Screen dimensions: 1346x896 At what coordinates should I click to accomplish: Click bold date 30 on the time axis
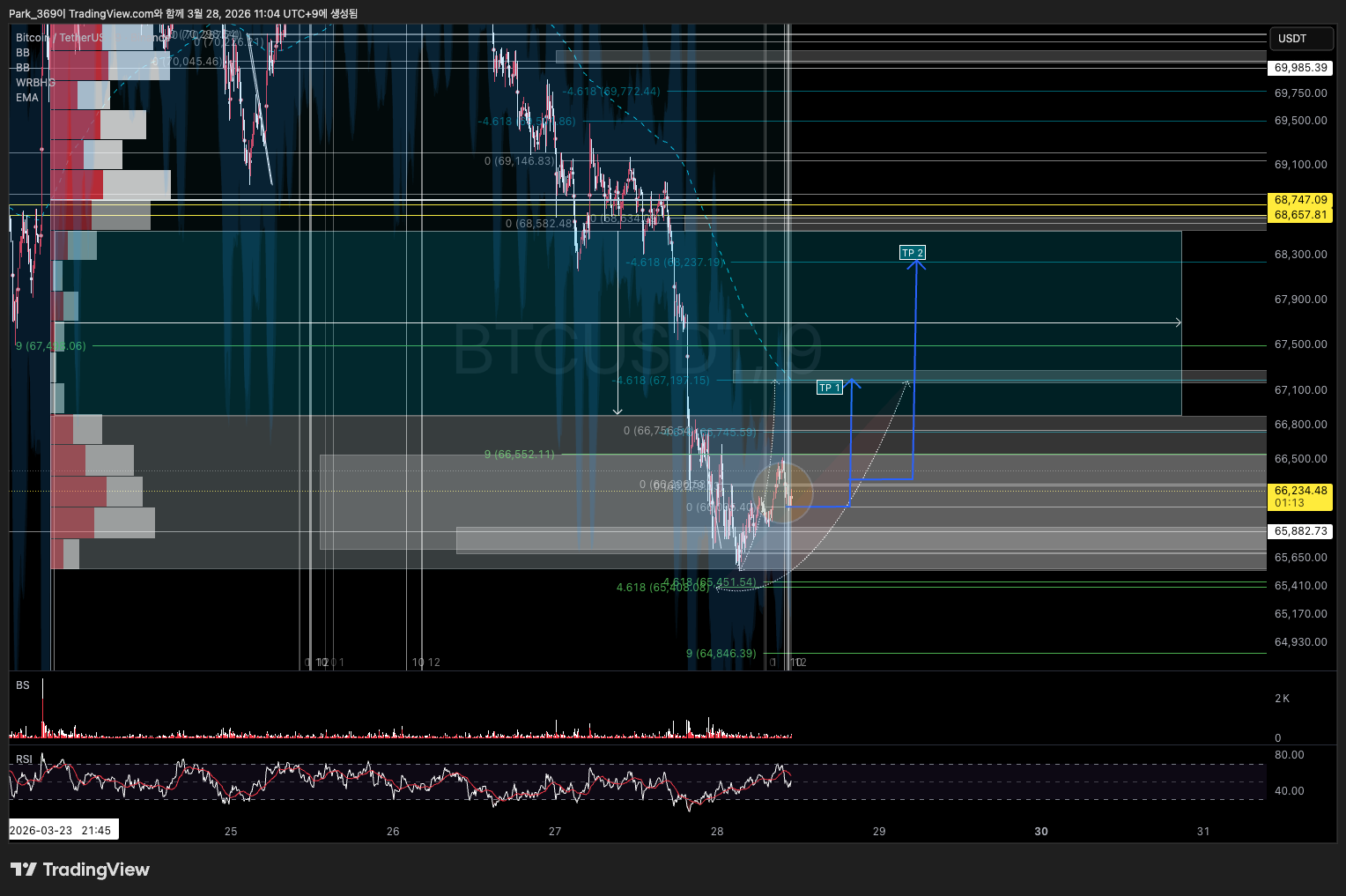tap(1041, 831)
